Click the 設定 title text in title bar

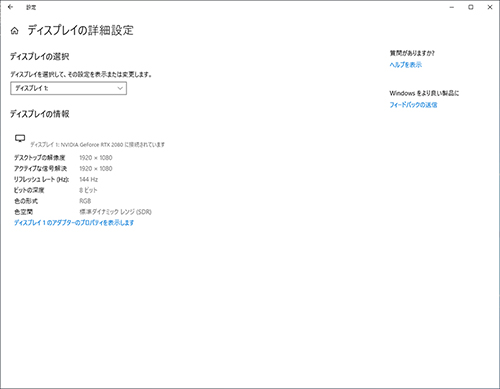click(x=31, y=7)
